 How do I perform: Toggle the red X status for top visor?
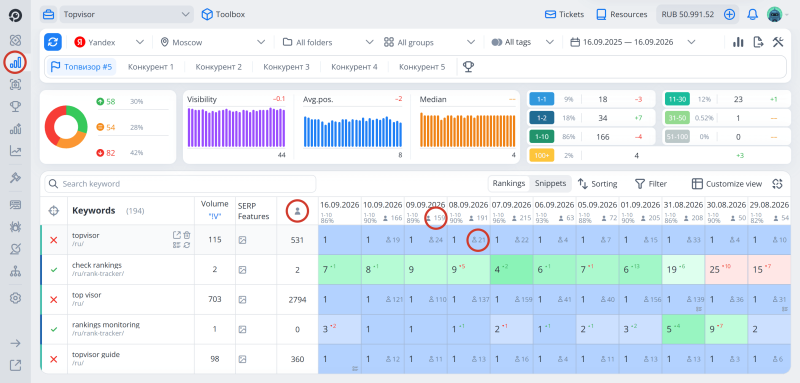(x=54, y=300)
